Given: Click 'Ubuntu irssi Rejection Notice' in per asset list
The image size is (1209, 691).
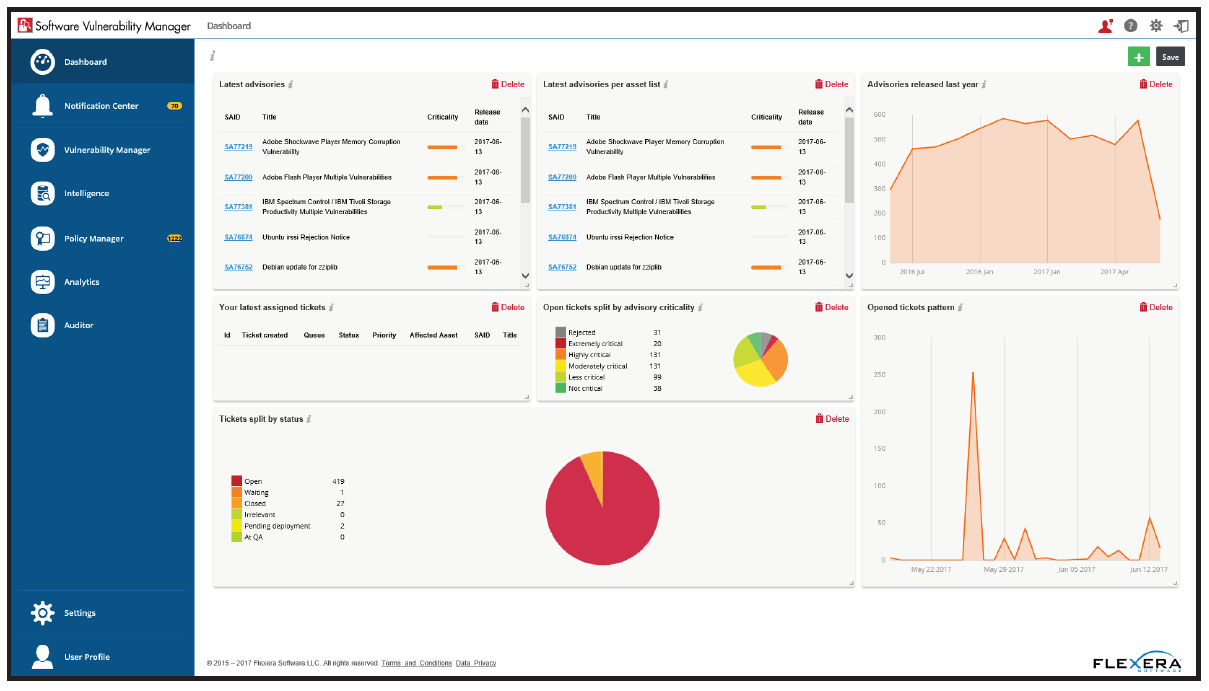Looking at the screenshot, I should click(630, 237).
